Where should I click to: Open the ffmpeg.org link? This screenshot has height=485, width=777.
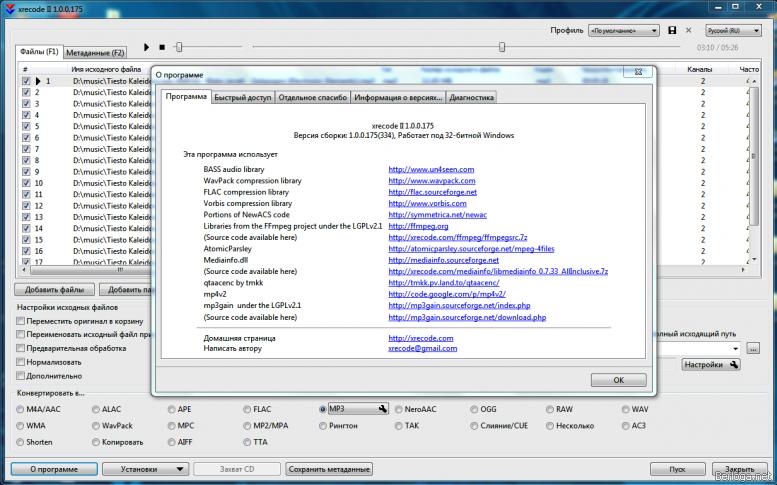[x=418, y=226]
